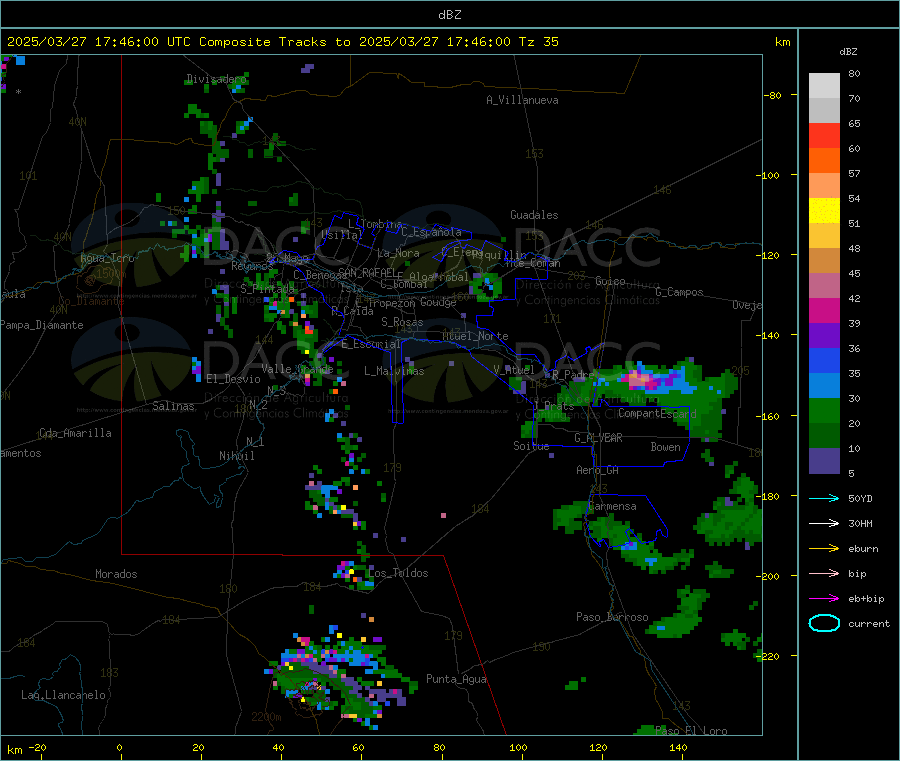This screenshot has width=900, height=761.
Task: Click the '0' km tick on bottom axis
Action: click(119, 747)
